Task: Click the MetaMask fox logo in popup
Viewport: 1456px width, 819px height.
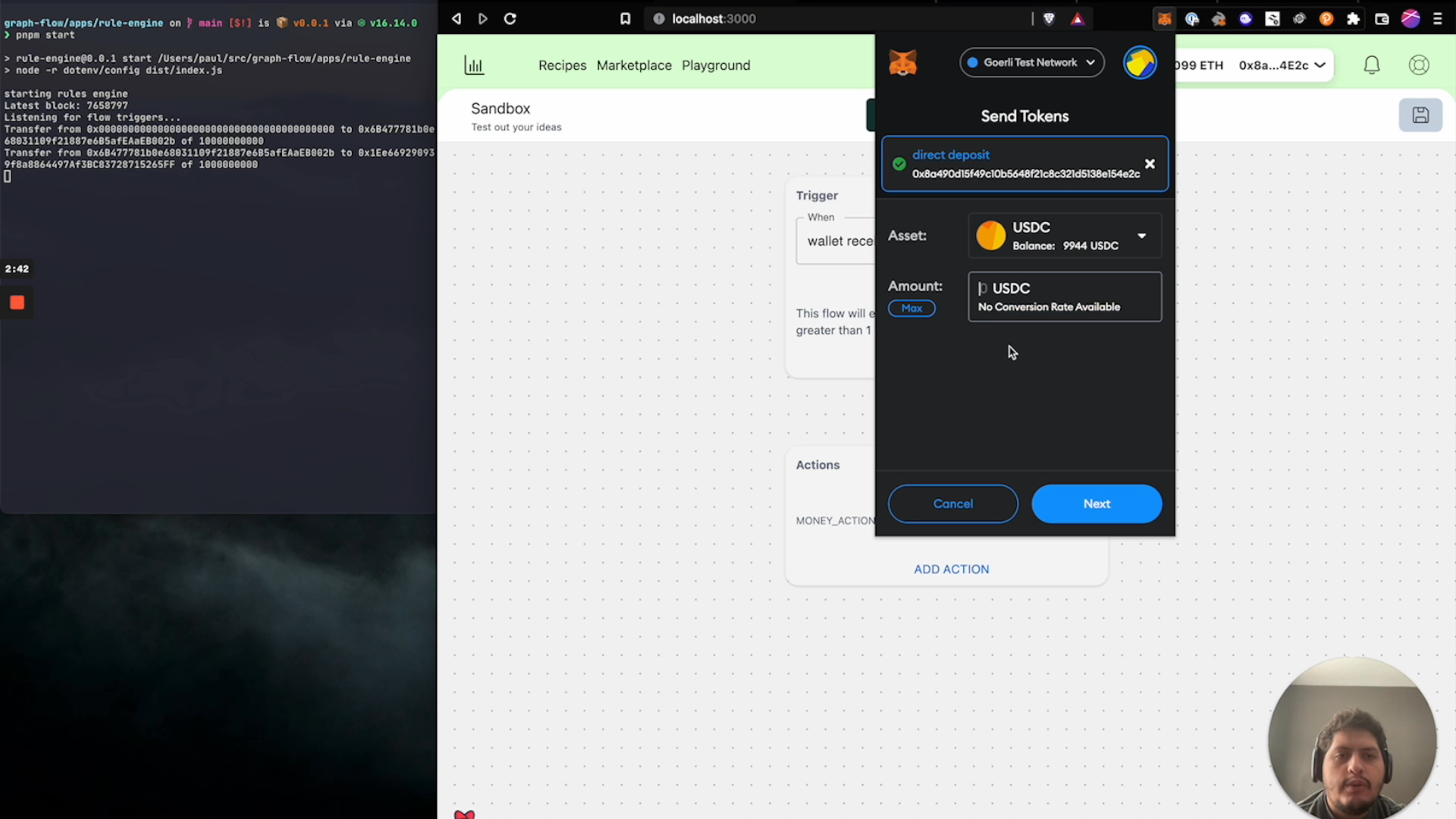Action: (902, 62)
